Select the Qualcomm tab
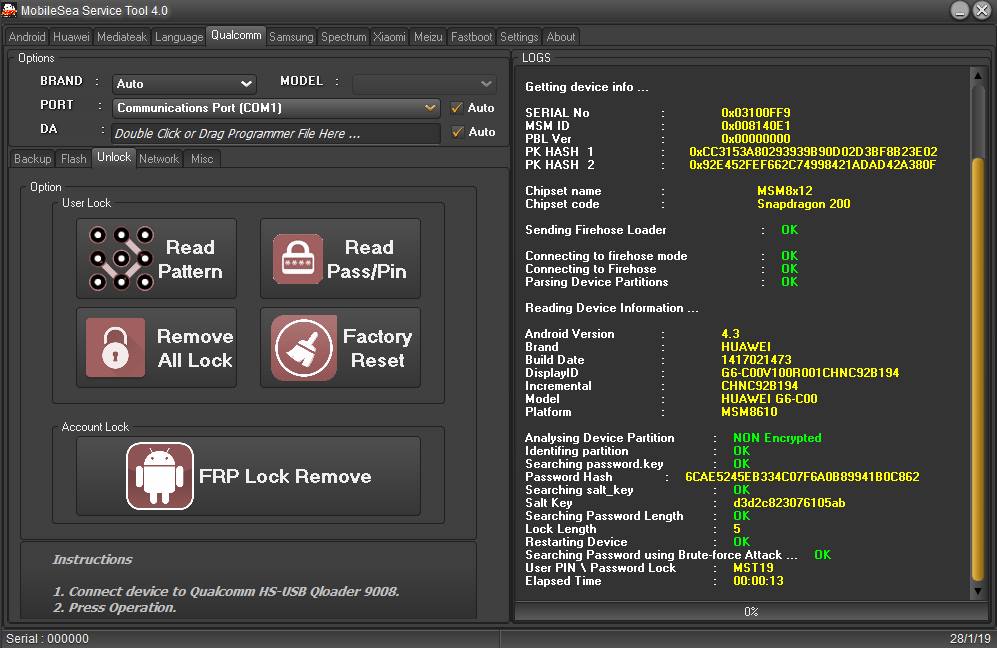 pyautogui.click(x=236, y=36)
